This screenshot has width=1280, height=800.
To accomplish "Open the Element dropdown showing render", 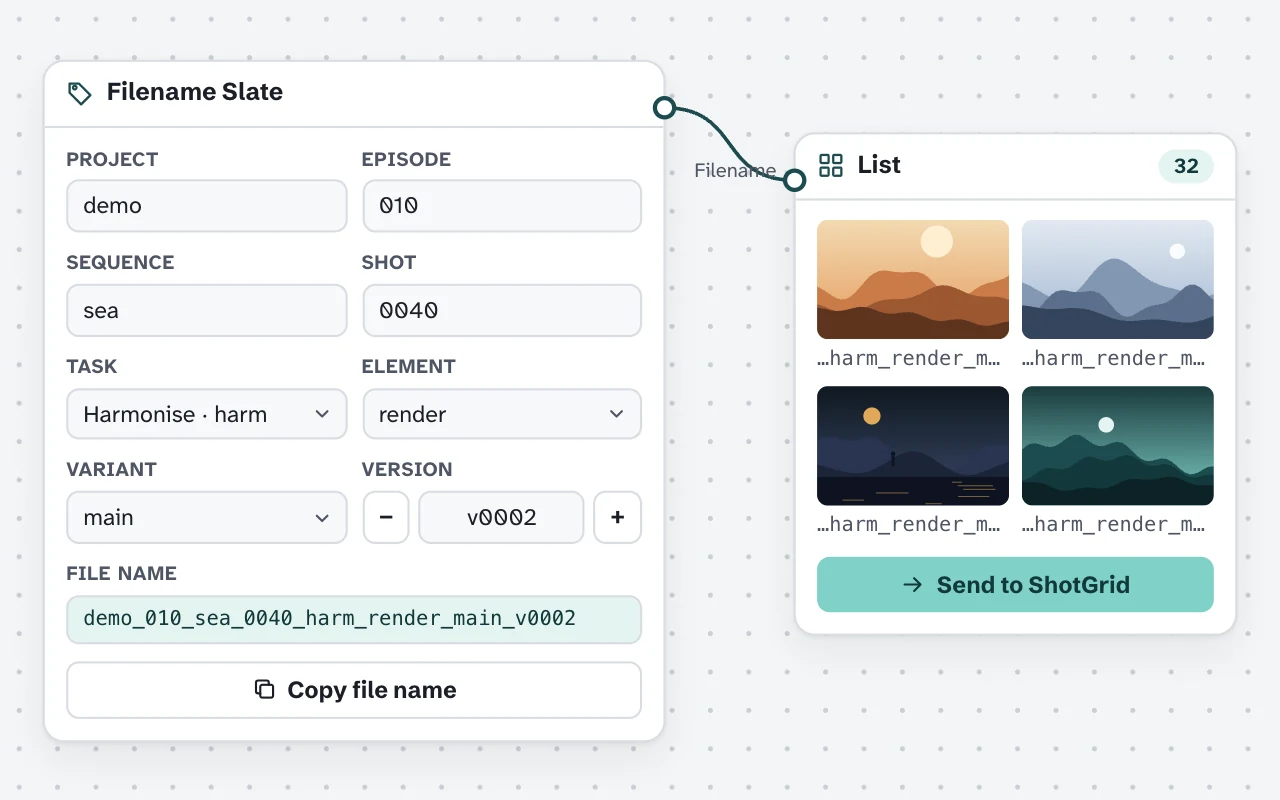I will coord(502,414).
